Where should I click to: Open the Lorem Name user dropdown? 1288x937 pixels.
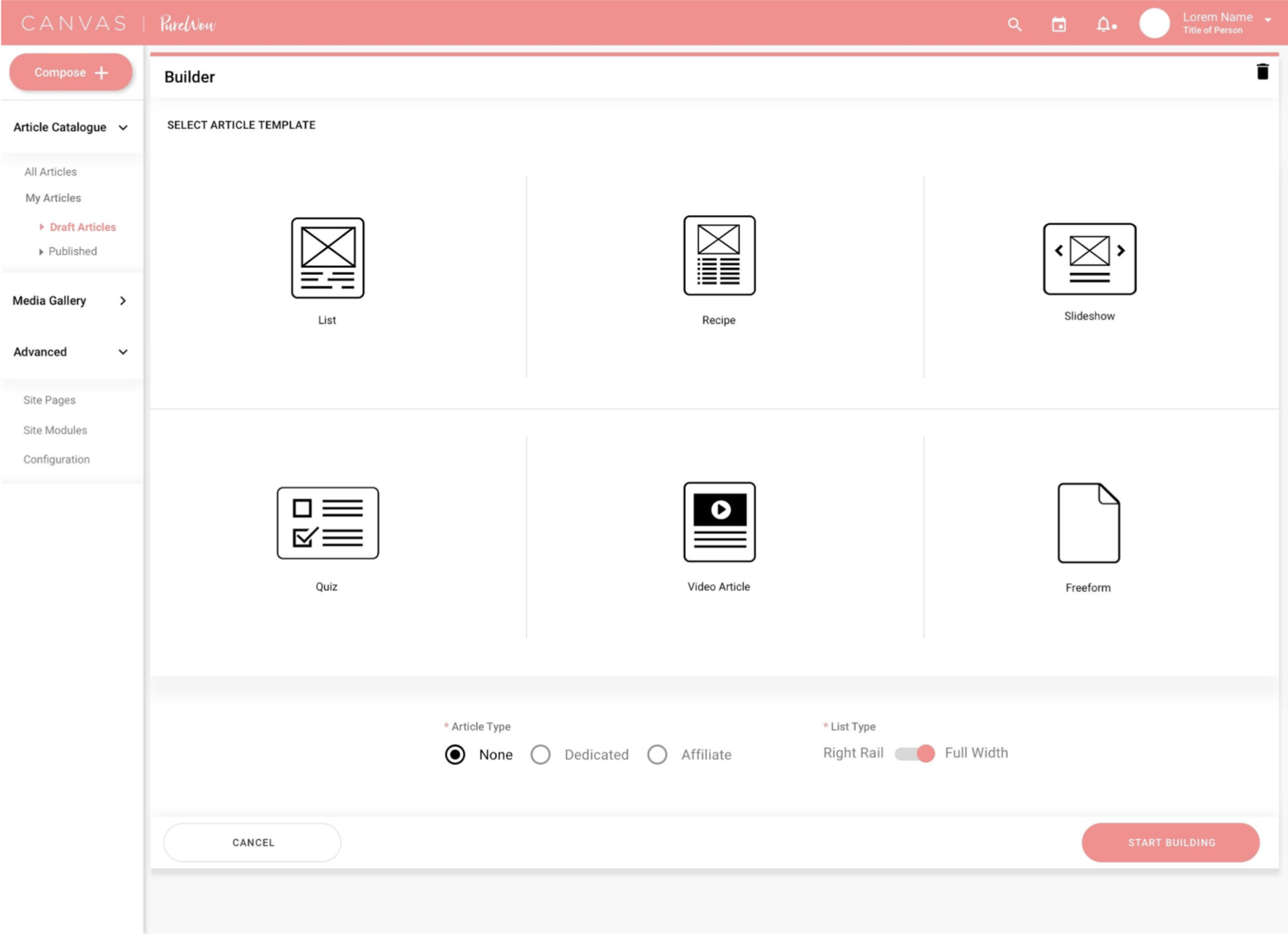1267,20
